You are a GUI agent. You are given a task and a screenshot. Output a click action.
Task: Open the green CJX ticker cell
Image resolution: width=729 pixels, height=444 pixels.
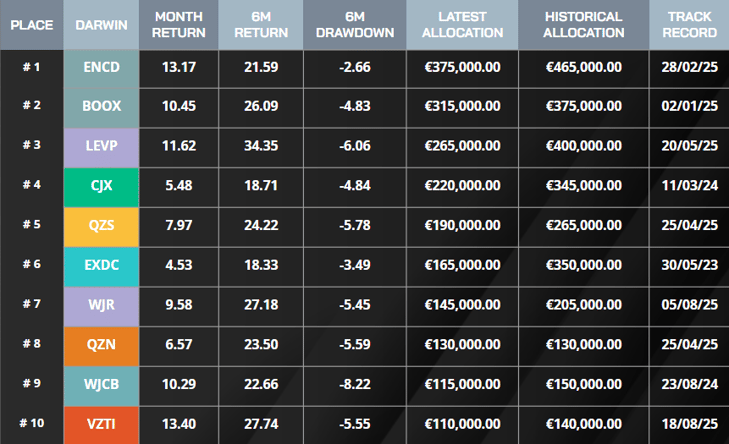[101, 186]
